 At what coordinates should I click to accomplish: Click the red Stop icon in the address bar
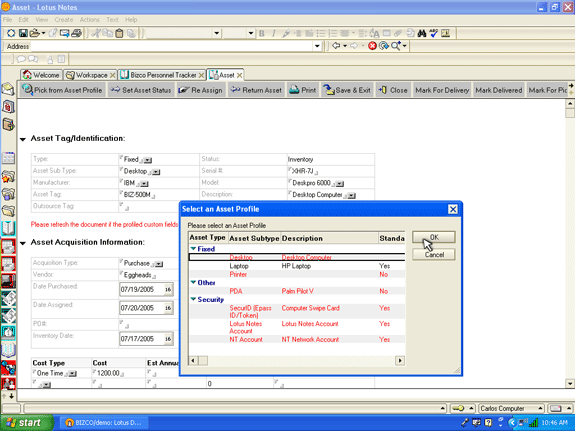[372, 46]
